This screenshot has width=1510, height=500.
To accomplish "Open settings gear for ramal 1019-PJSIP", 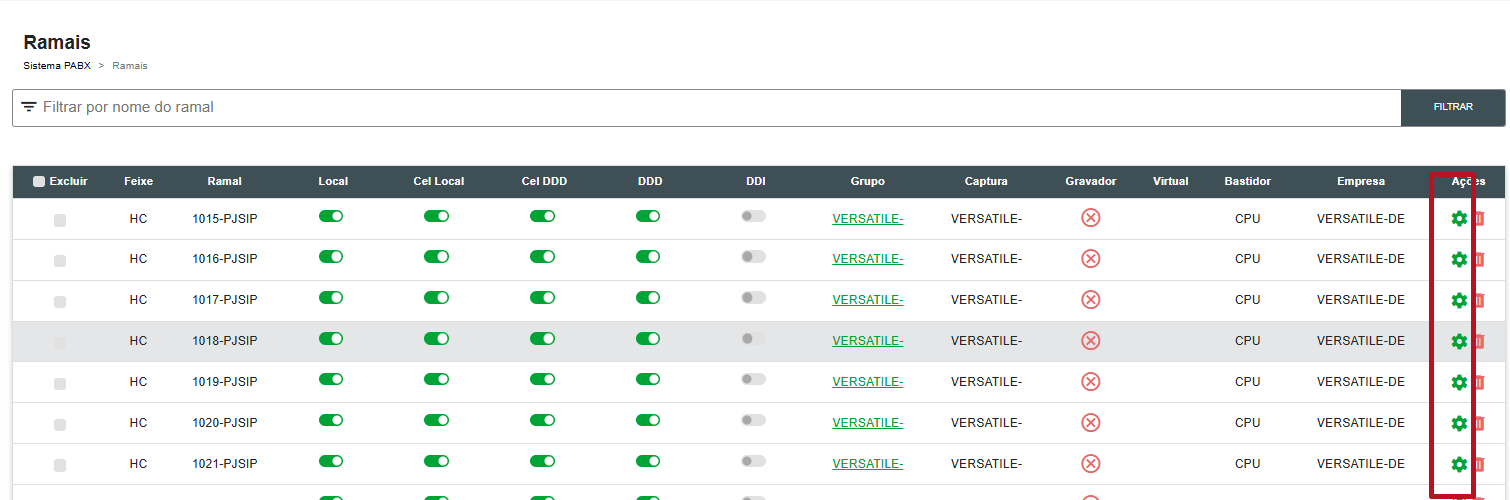I will 1459,382.
